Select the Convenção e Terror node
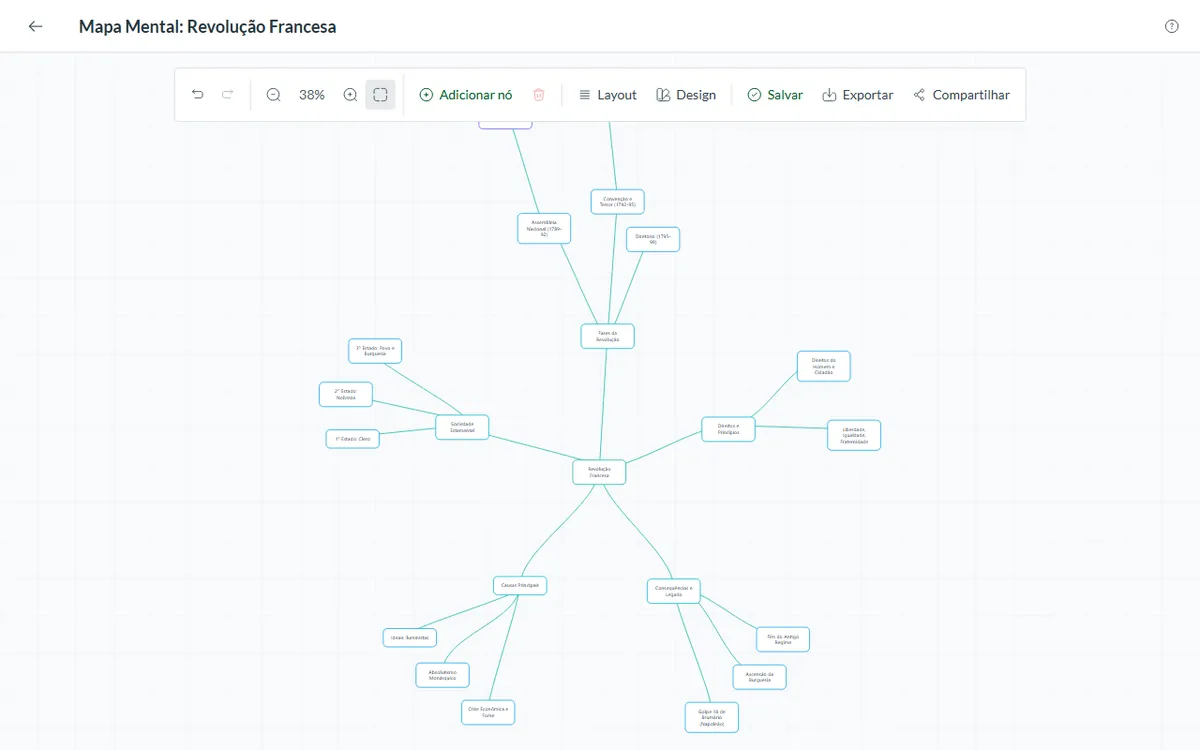The width and height of the screenshot is (1200, 750). pos(617,202)
